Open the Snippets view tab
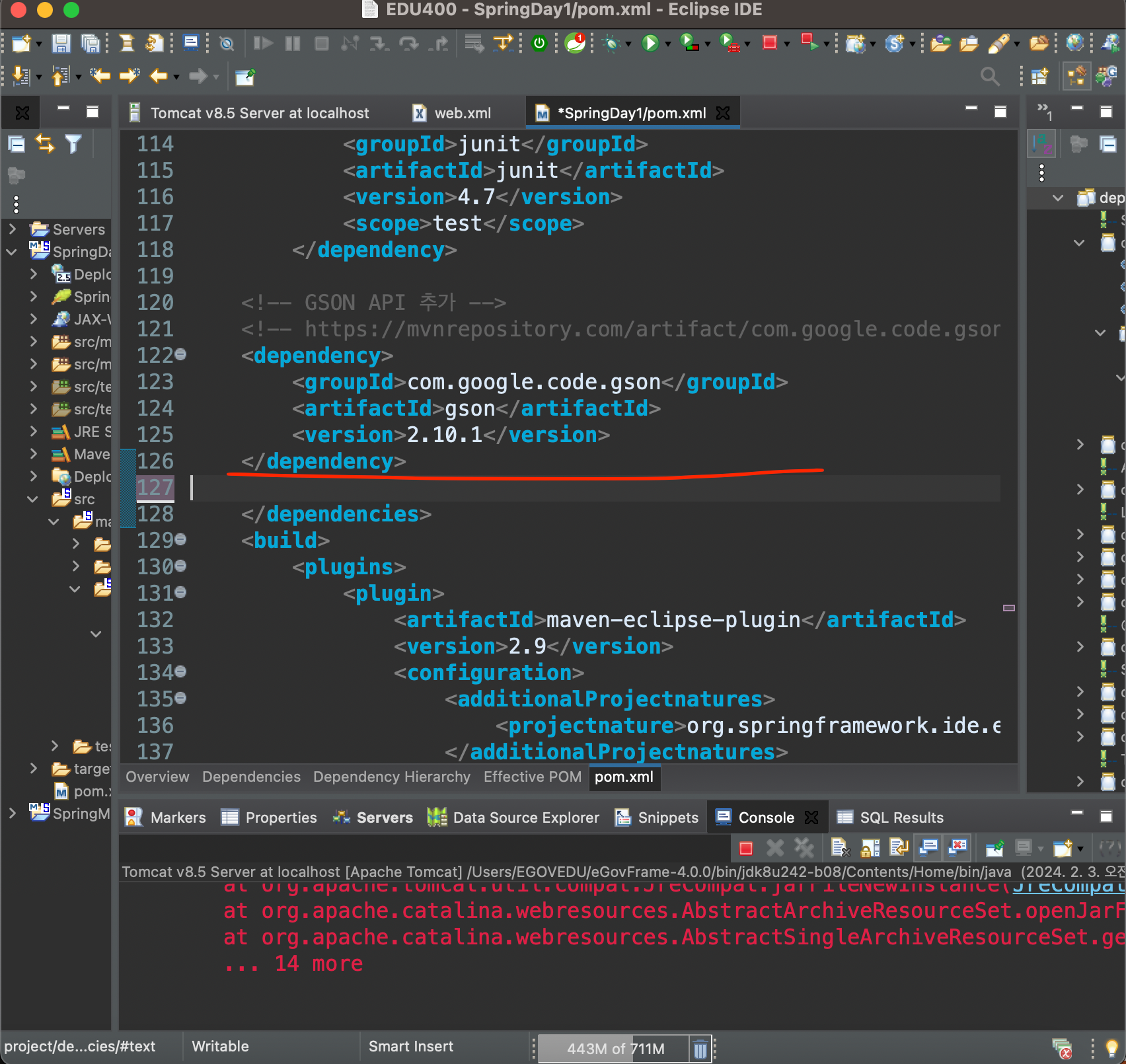Screen dimensions: 1126x1064 [657, 817]
